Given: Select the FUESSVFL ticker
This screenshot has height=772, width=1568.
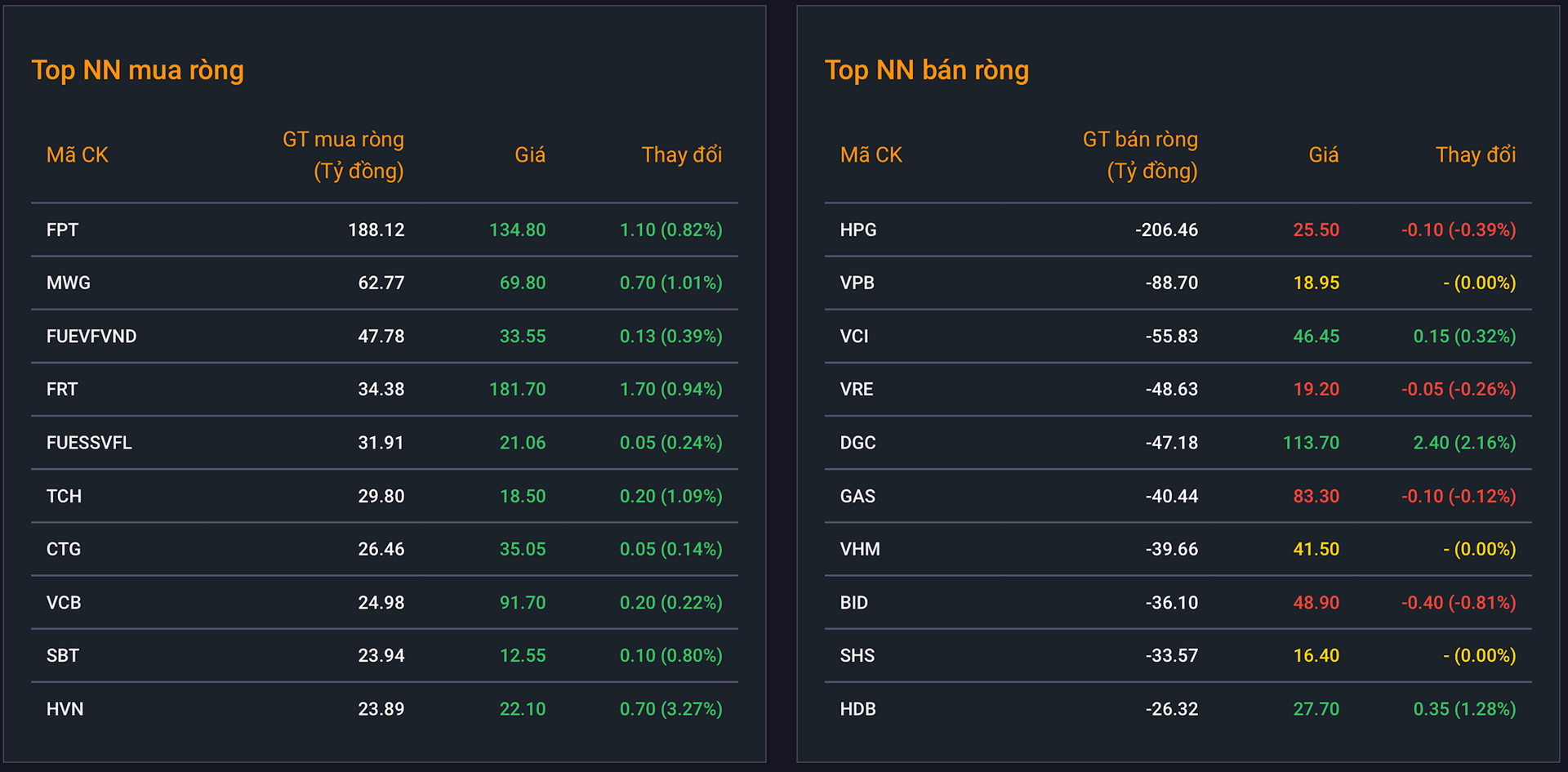Looking at the screenshot, I should 89,443.
